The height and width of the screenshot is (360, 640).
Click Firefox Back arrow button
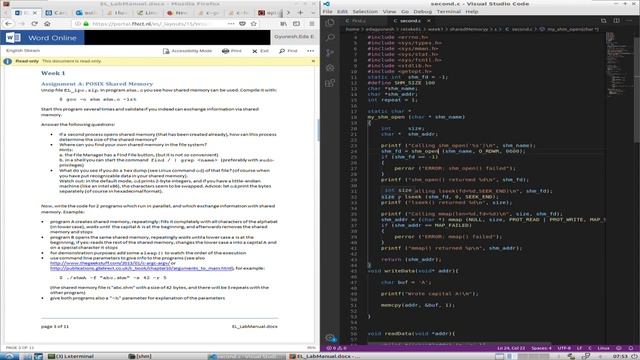coord(8,24)
